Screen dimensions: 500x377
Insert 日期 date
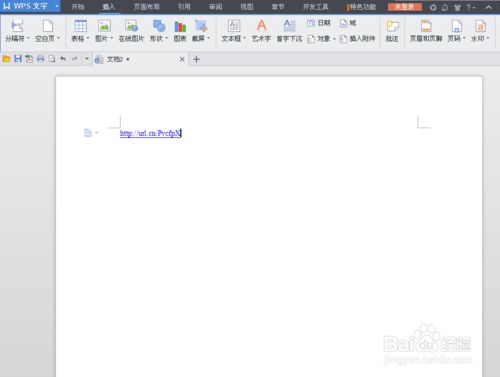click(319, 23)
